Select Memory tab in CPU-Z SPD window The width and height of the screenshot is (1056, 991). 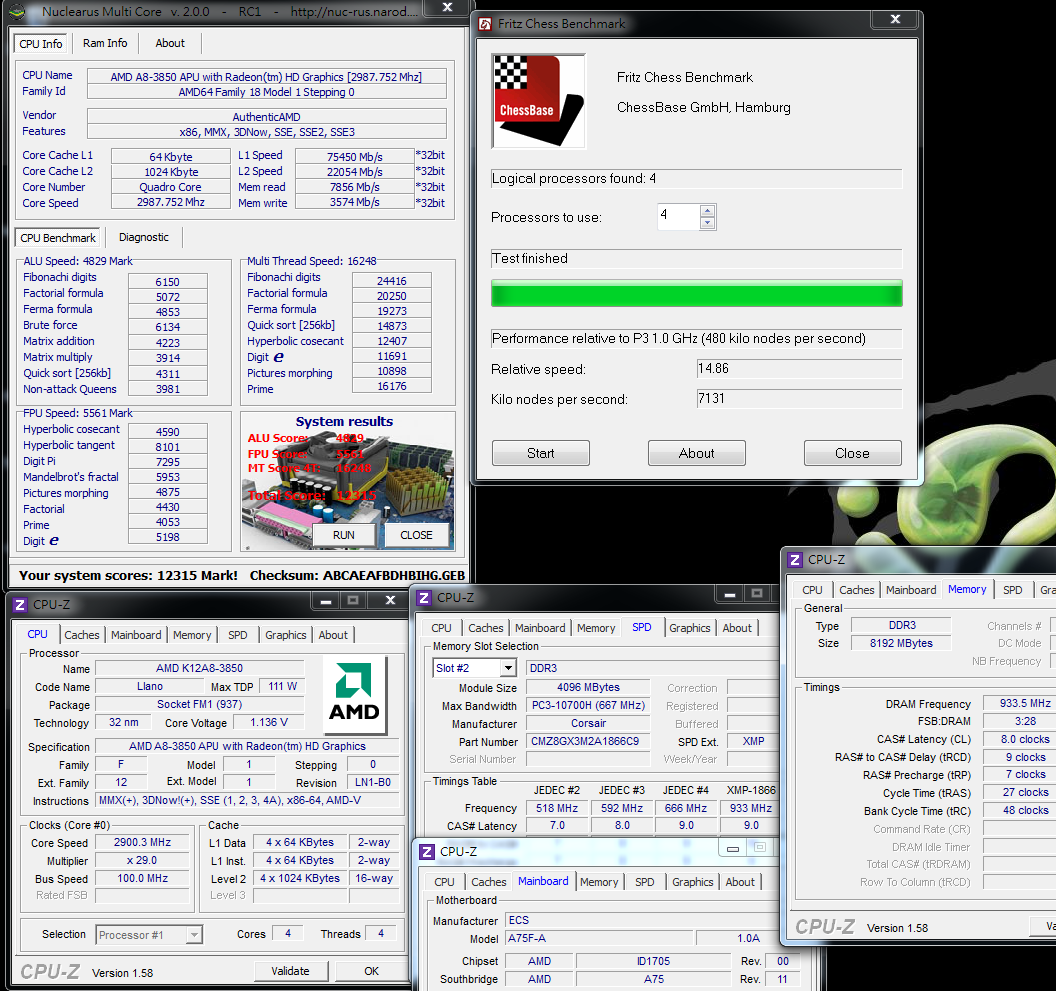(x=596, y=628)
